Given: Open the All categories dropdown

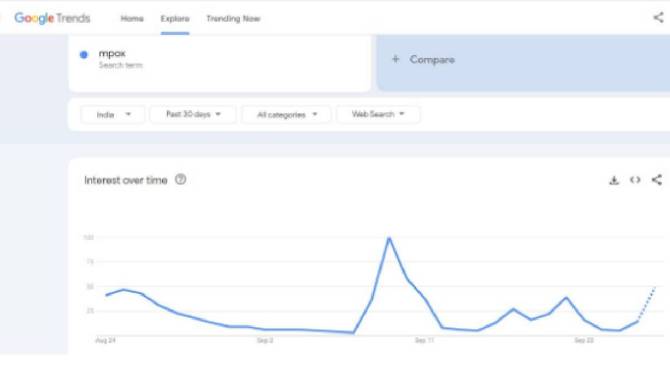Looking at the screenshot, I should click(287, 115).
